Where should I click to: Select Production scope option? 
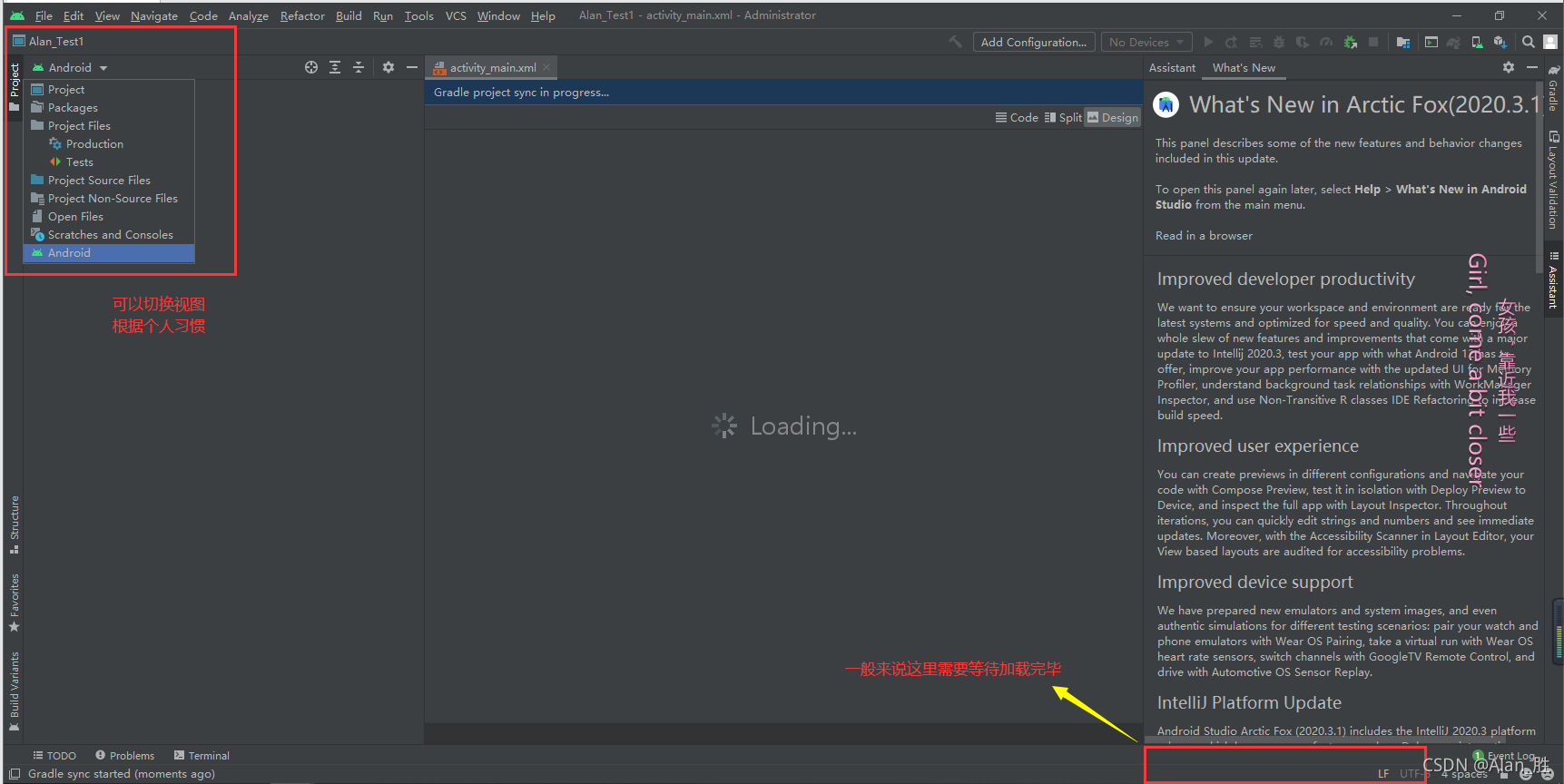point(109,144)
